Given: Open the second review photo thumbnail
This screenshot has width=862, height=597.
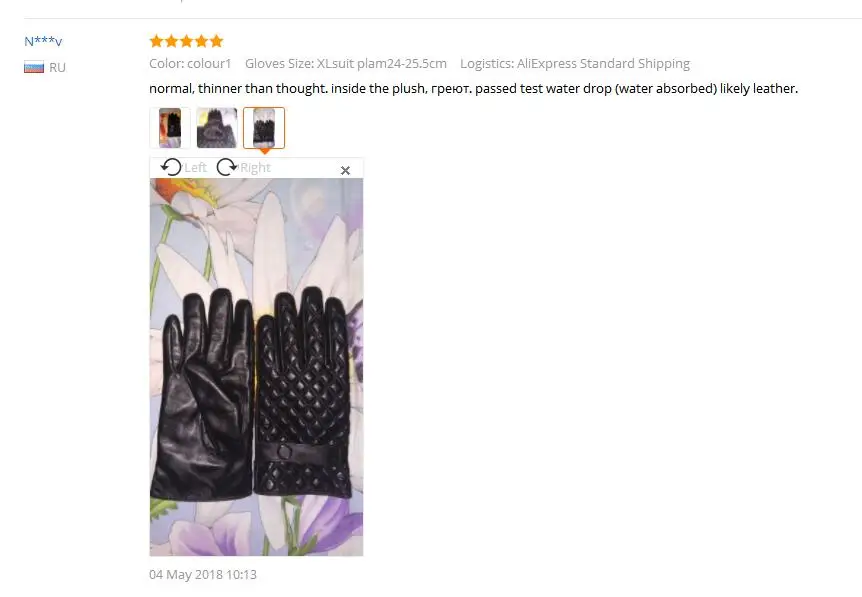Looking at the screenshot, I should click(x=217, y=128).
